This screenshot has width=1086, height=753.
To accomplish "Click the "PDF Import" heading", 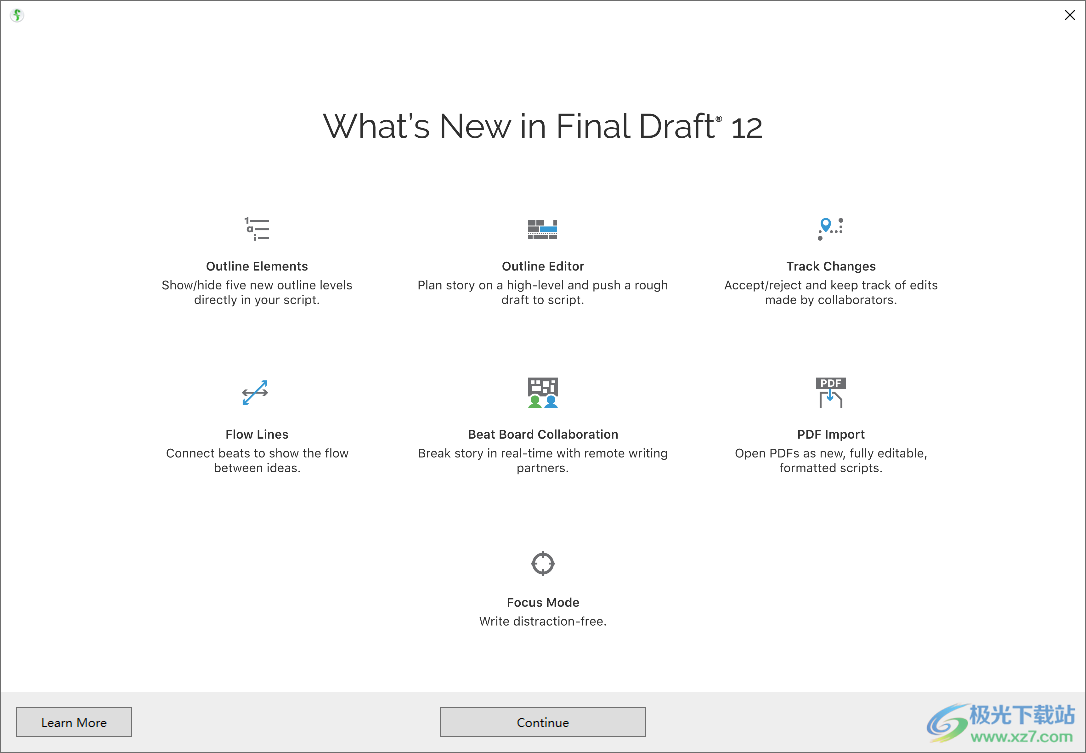I will pyautogui.click(x=831, y=434).
